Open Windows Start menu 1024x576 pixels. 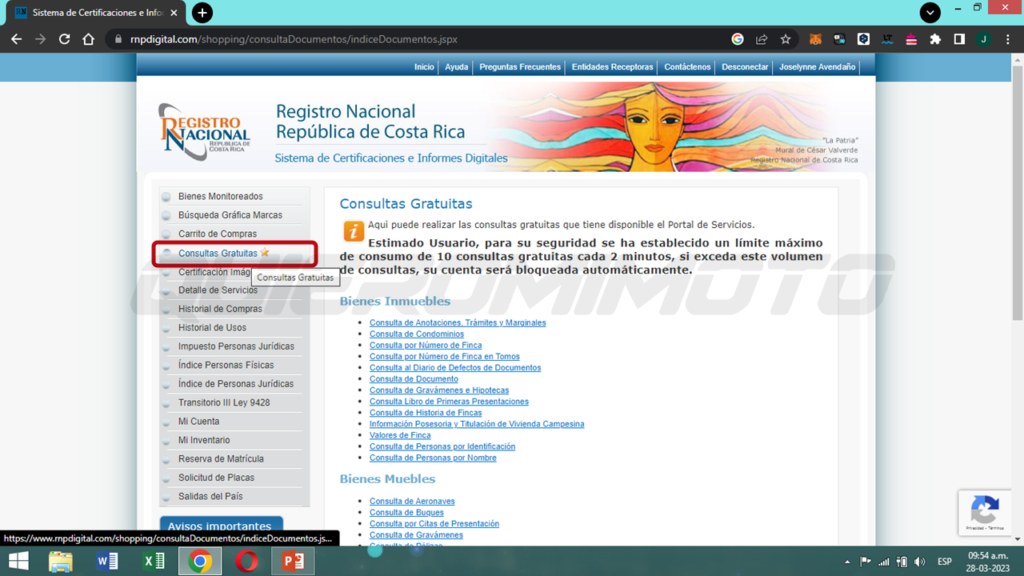[x=18, y=561]
